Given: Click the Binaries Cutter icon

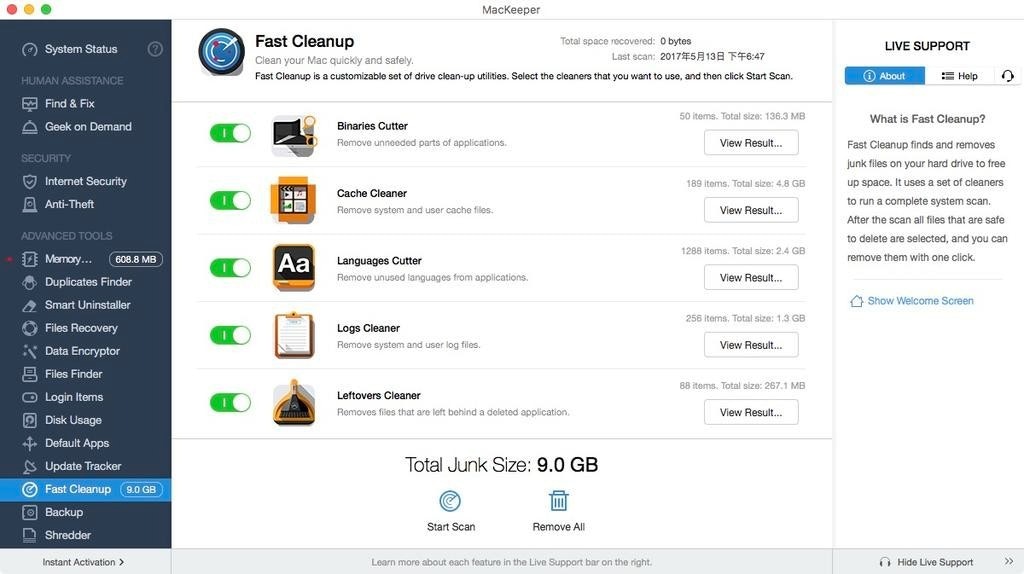Looking at the screenshot, I should pyautogui.click(x=294, y=135).
